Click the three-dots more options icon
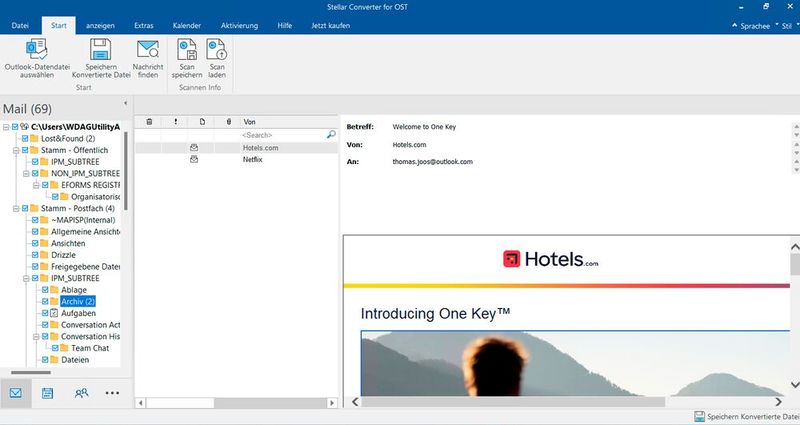Image resolution: width=800 pixels, height=425 pixels. pos(112,393)
